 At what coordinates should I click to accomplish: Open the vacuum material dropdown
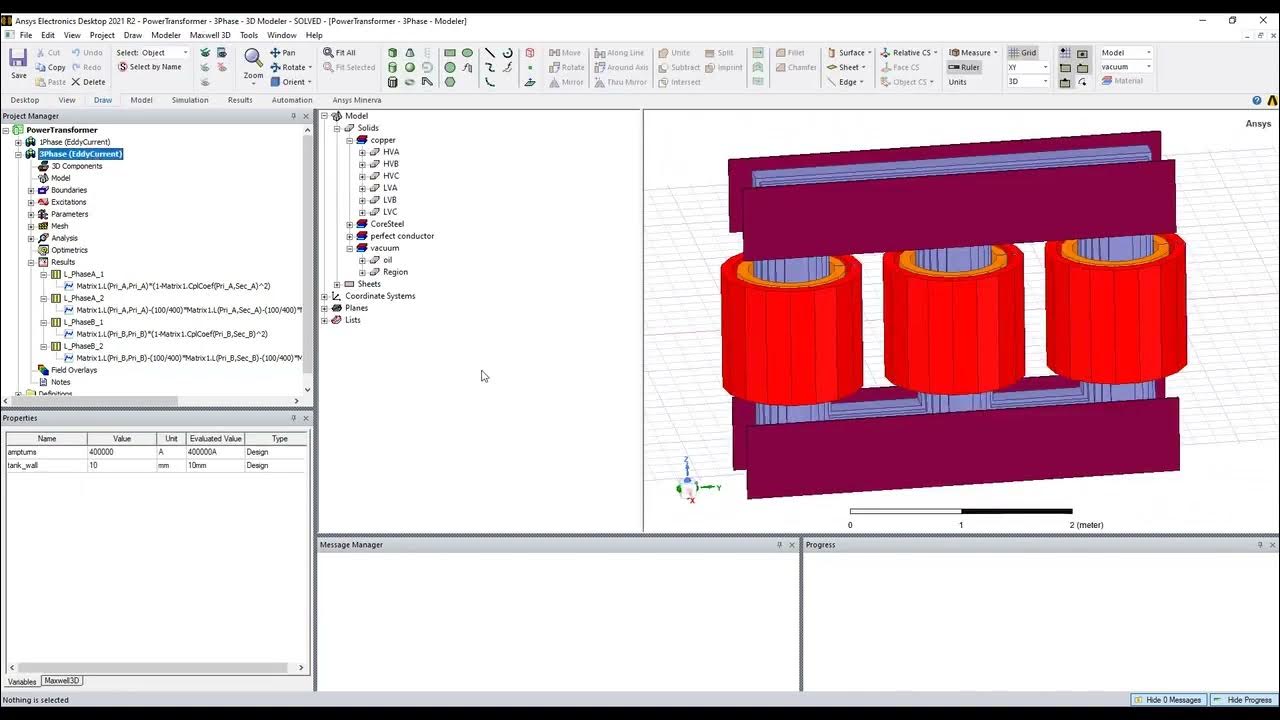1148,67
